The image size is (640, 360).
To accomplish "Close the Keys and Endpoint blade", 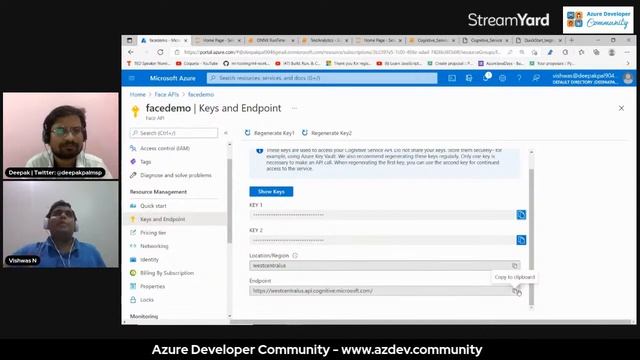I will click(621, 108).
